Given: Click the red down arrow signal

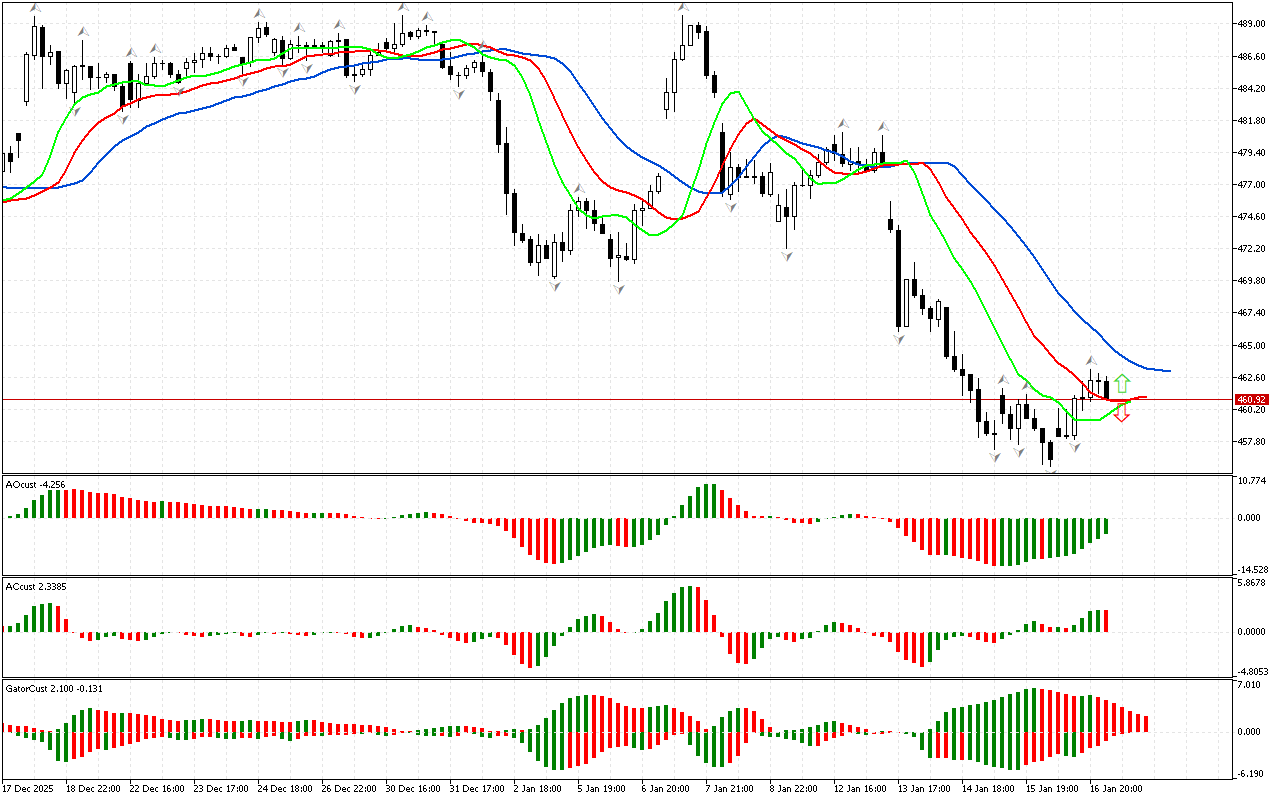Looking at the screenshot, I should (1122, 412).
